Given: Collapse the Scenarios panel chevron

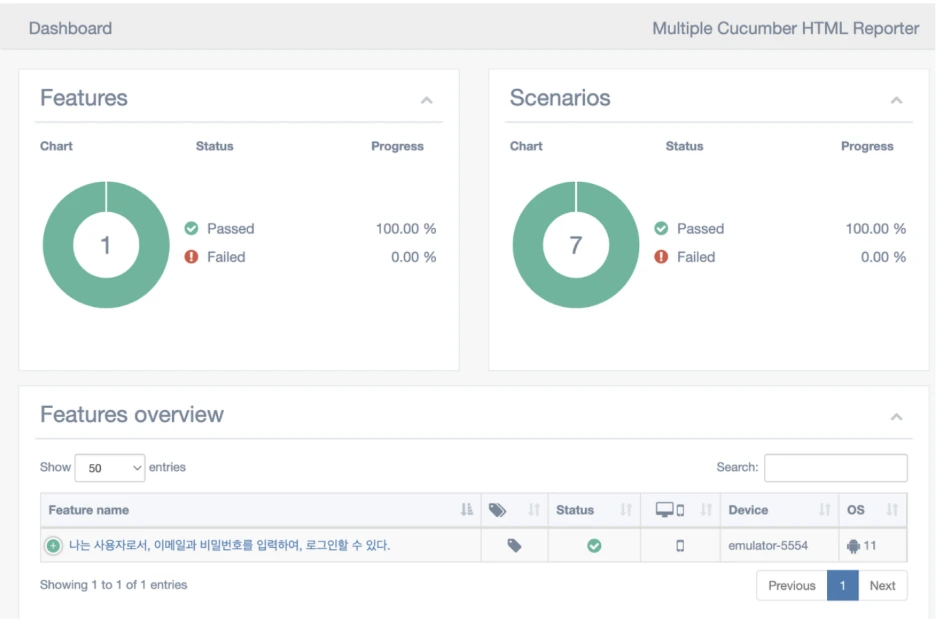Looking at the screenshot, I should click(896, 100).
